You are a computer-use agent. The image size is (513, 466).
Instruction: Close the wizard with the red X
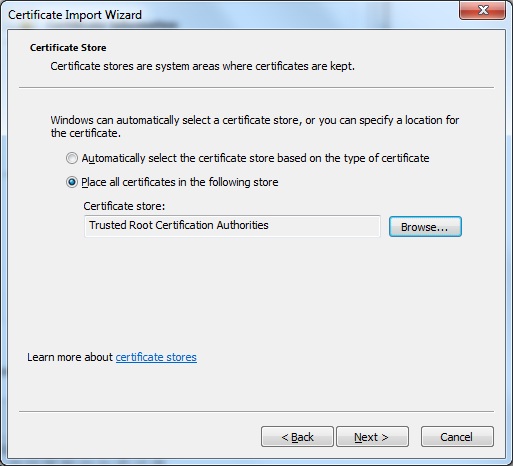pos(482,10)
